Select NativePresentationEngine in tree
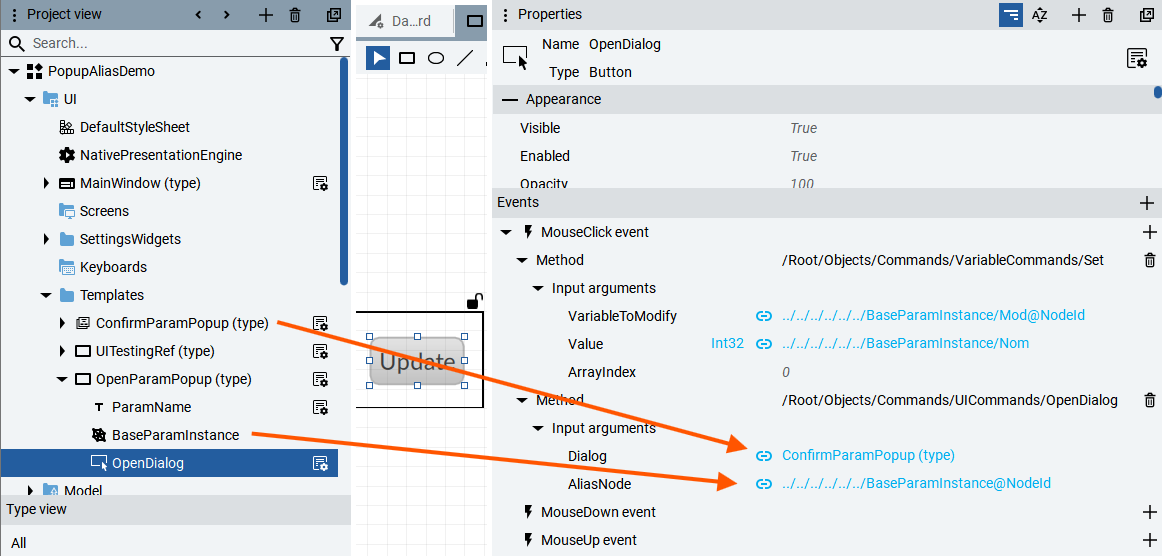 tap(161, 156)
